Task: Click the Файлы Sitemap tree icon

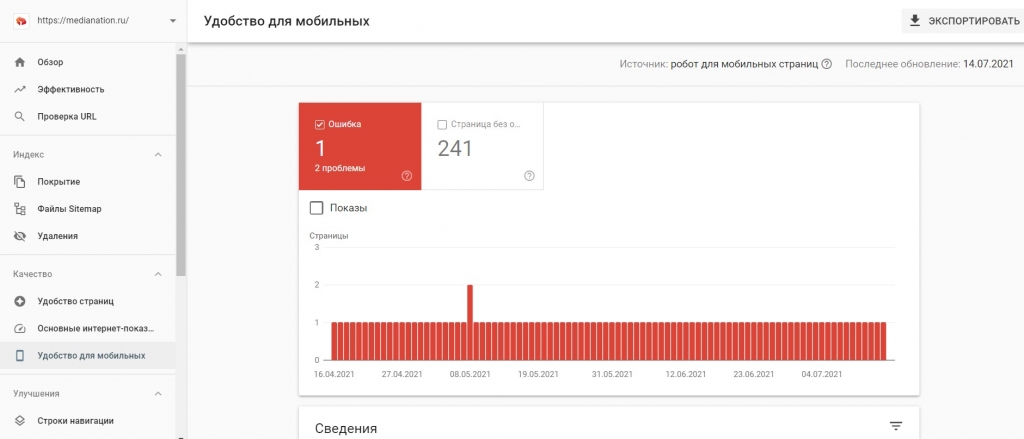Action: click(20, 209)
